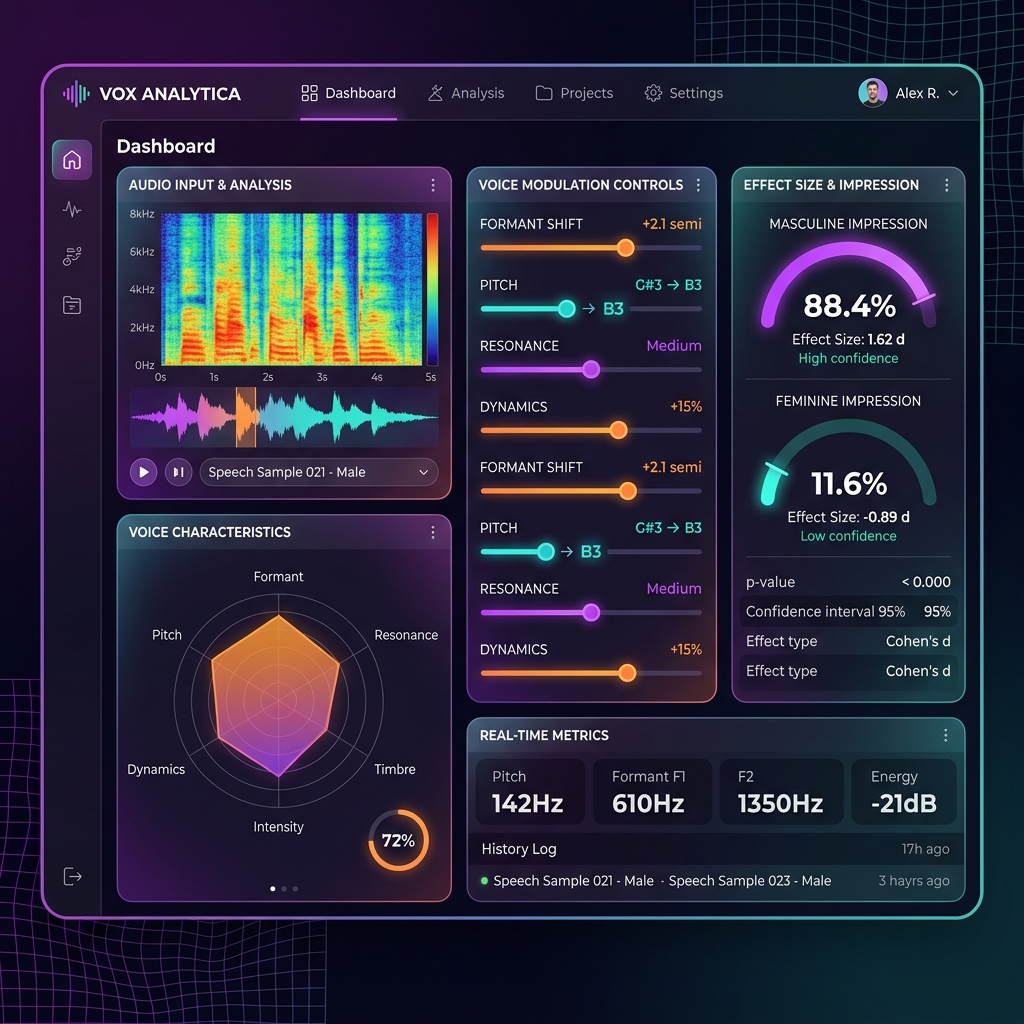Open the Home icon in sidebar
Image resolution: width=1024 pixels, height=1024 pixels.
point(72,159)
